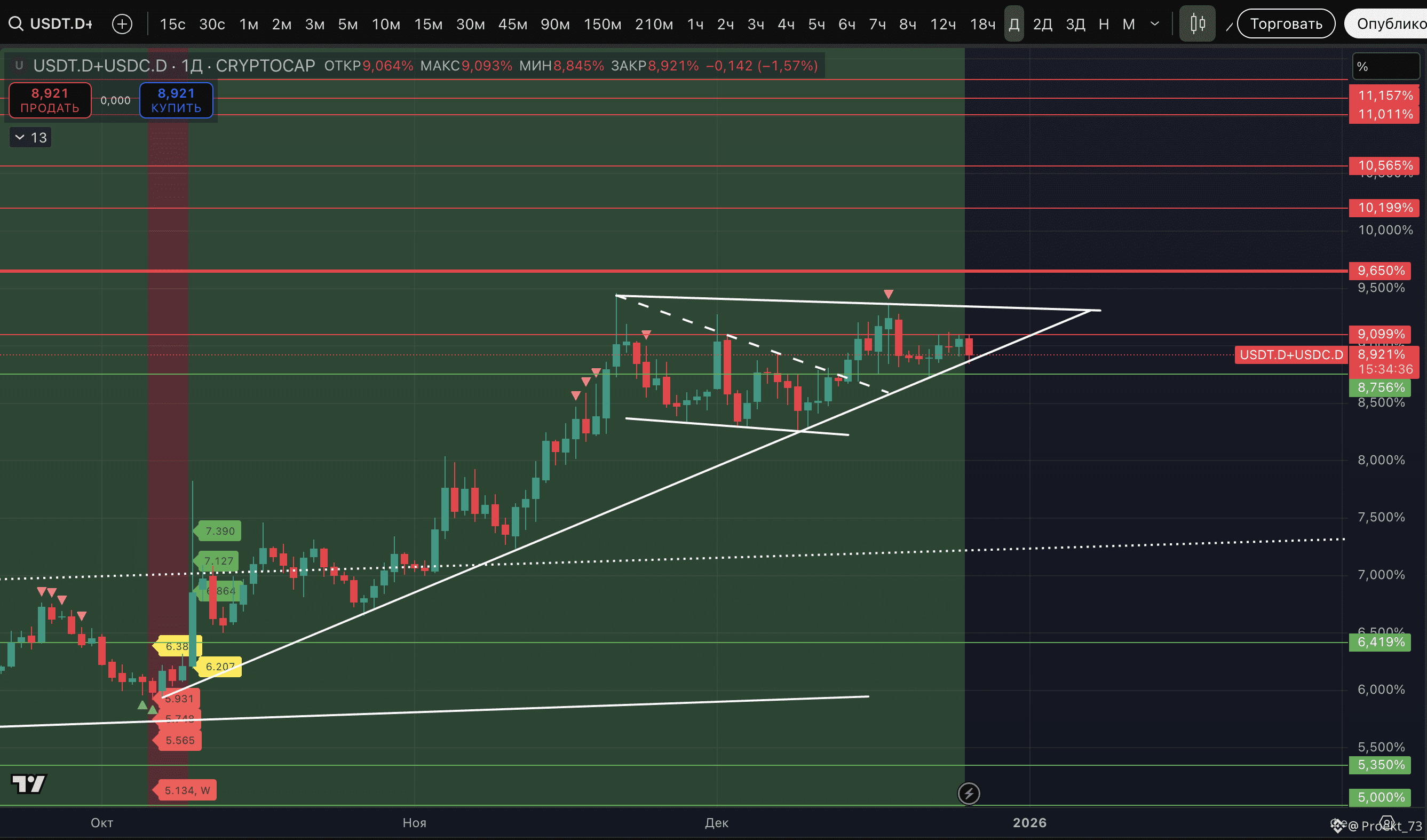Click the red triangle marker above candle high

[888, 294]
